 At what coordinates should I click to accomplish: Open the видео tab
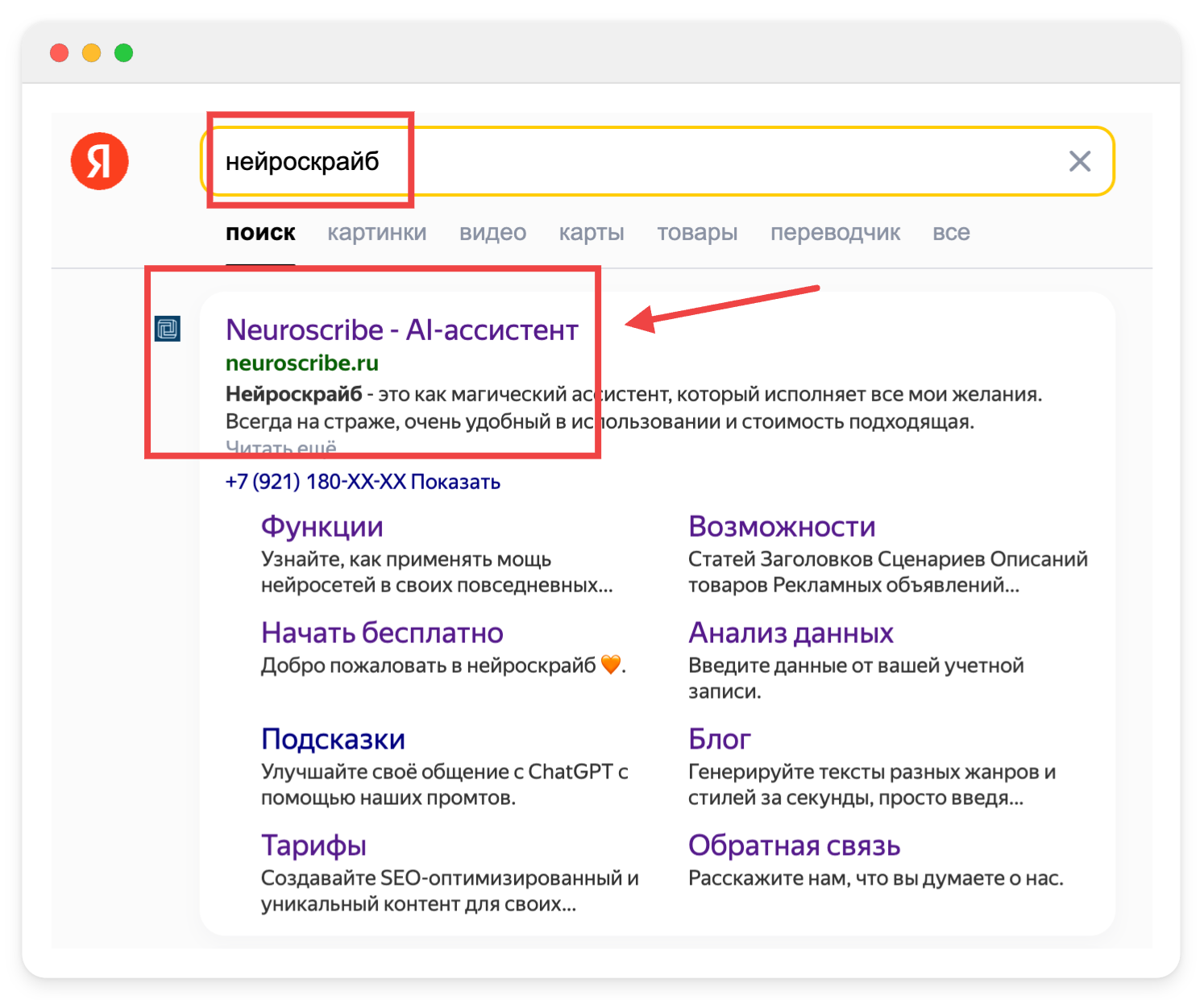pos(492,233)
